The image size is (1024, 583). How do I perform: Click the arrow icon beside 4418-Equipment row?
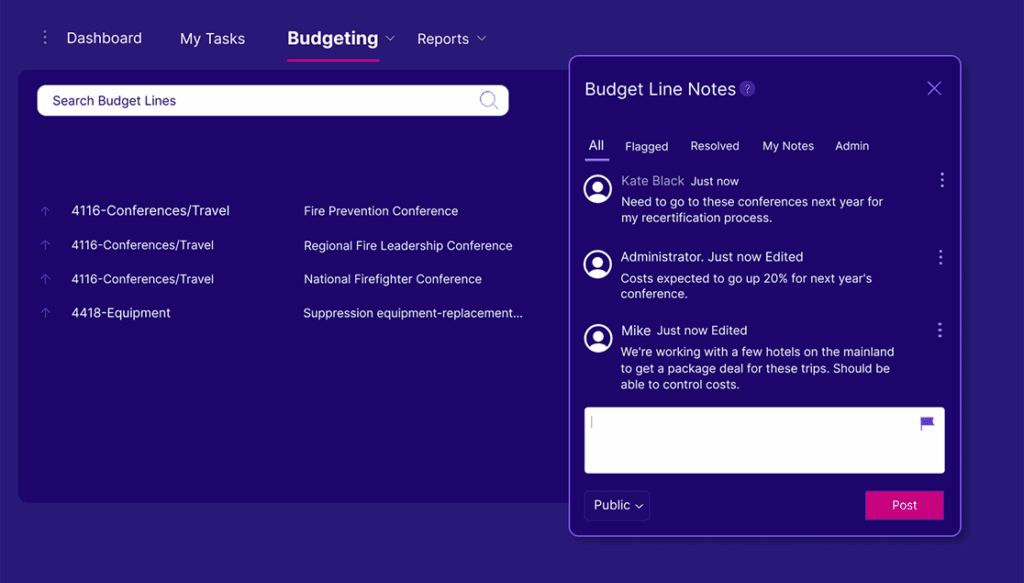[x=45, y=313]
